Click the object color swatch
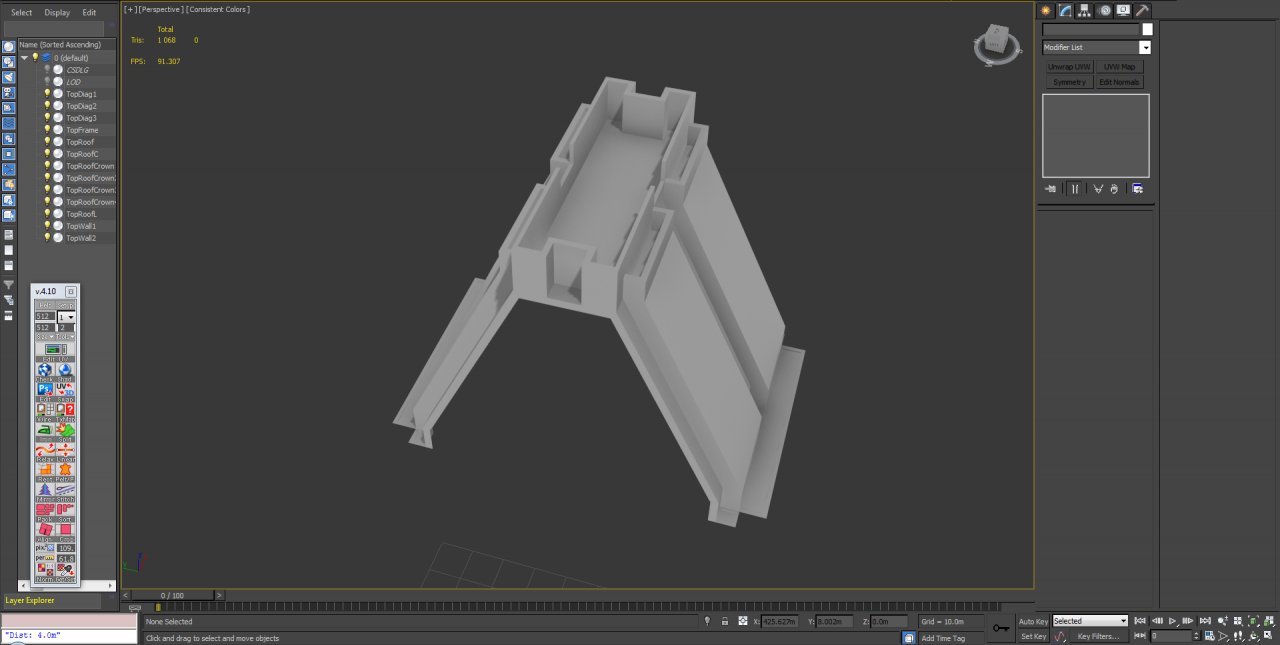This screenshot has width=1280, height=645. click(x=1147, y=30)
